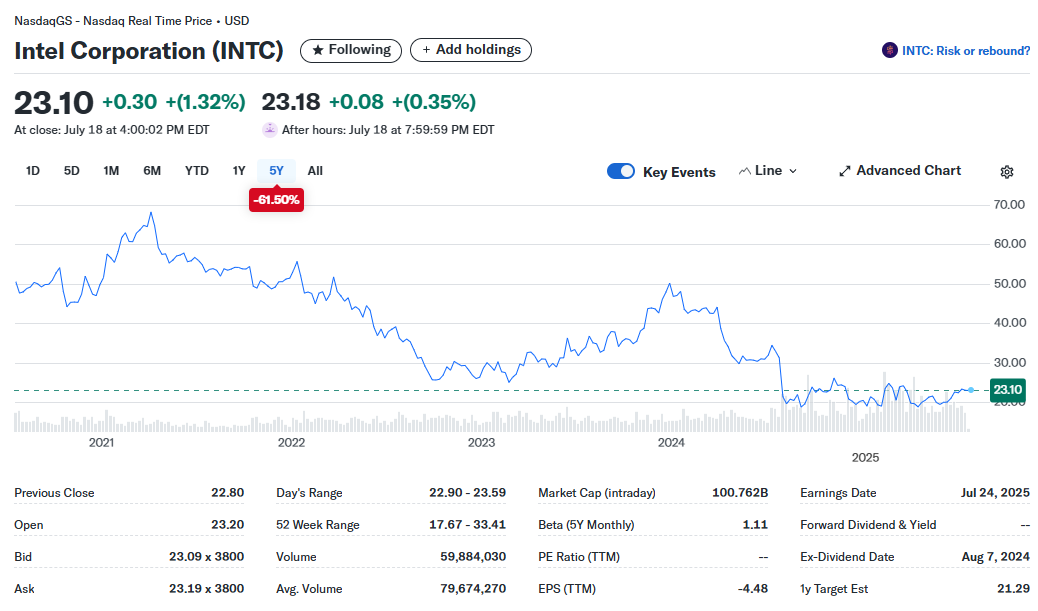Click the after hours price 23.18

point(291,102)
